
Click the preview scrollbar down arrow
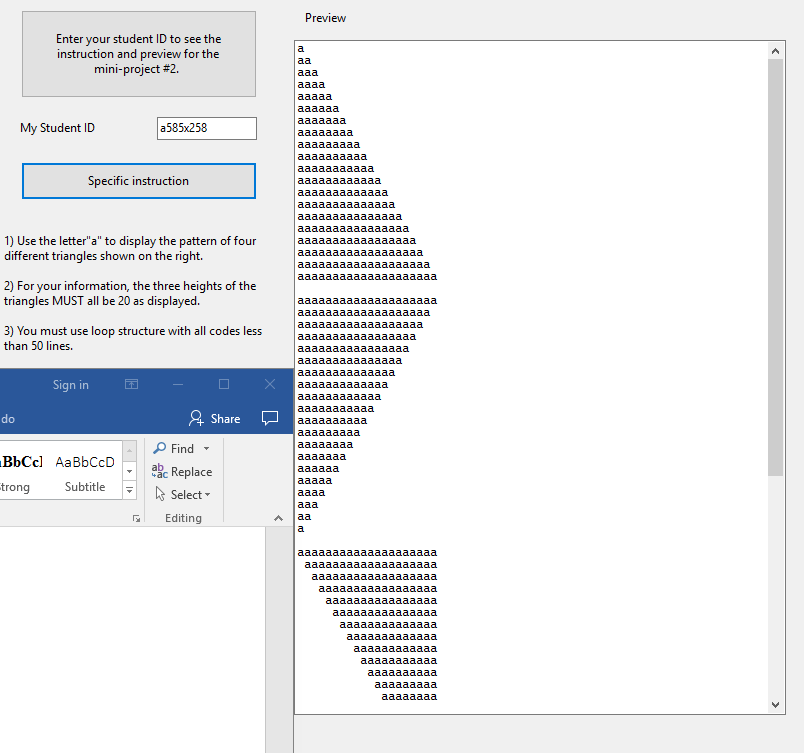(775, 703)
